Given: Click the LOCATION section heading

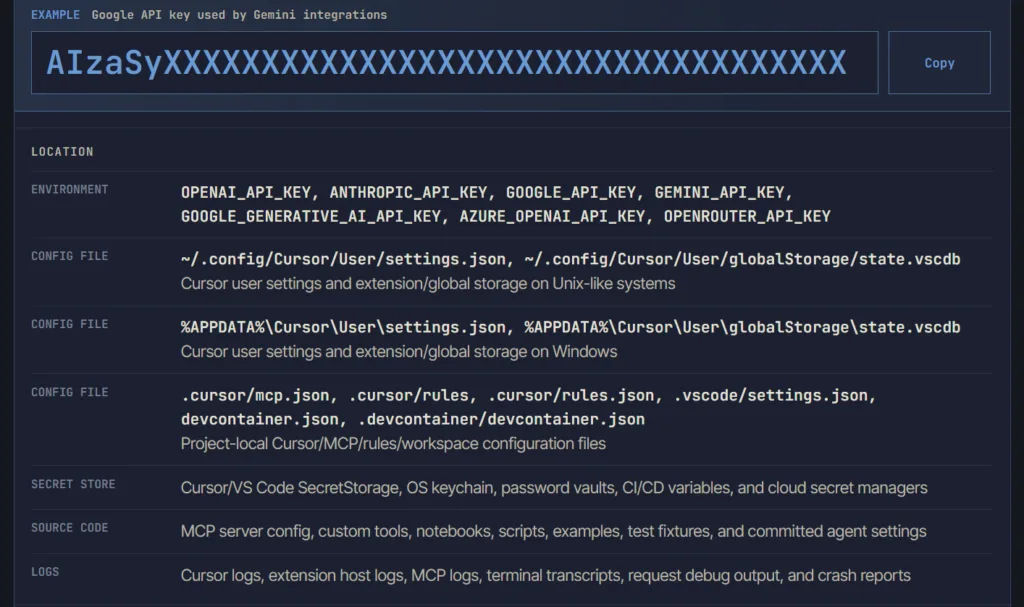Looking at the screenshot, I should 62,152.
